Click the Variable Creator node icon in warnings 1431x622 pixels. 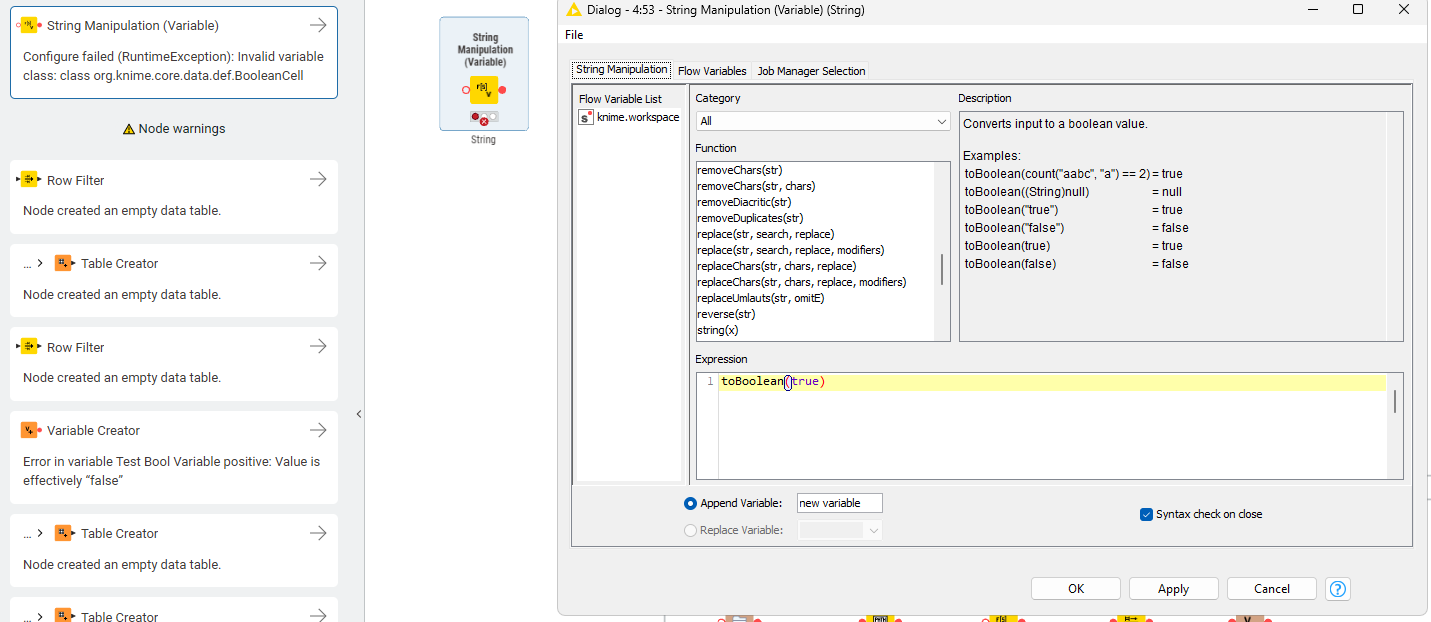click(30, 430)
